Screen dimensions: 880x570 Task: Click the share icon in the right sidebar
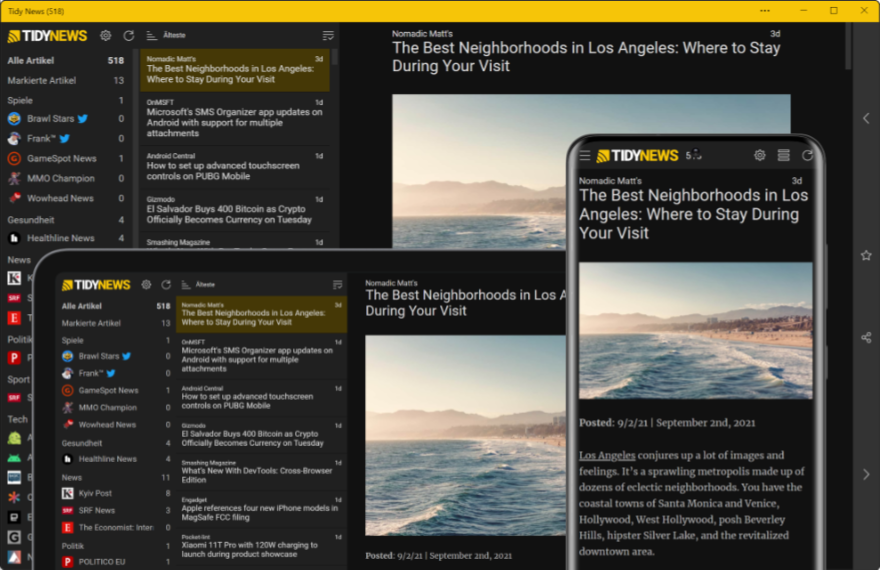point(866,337)
